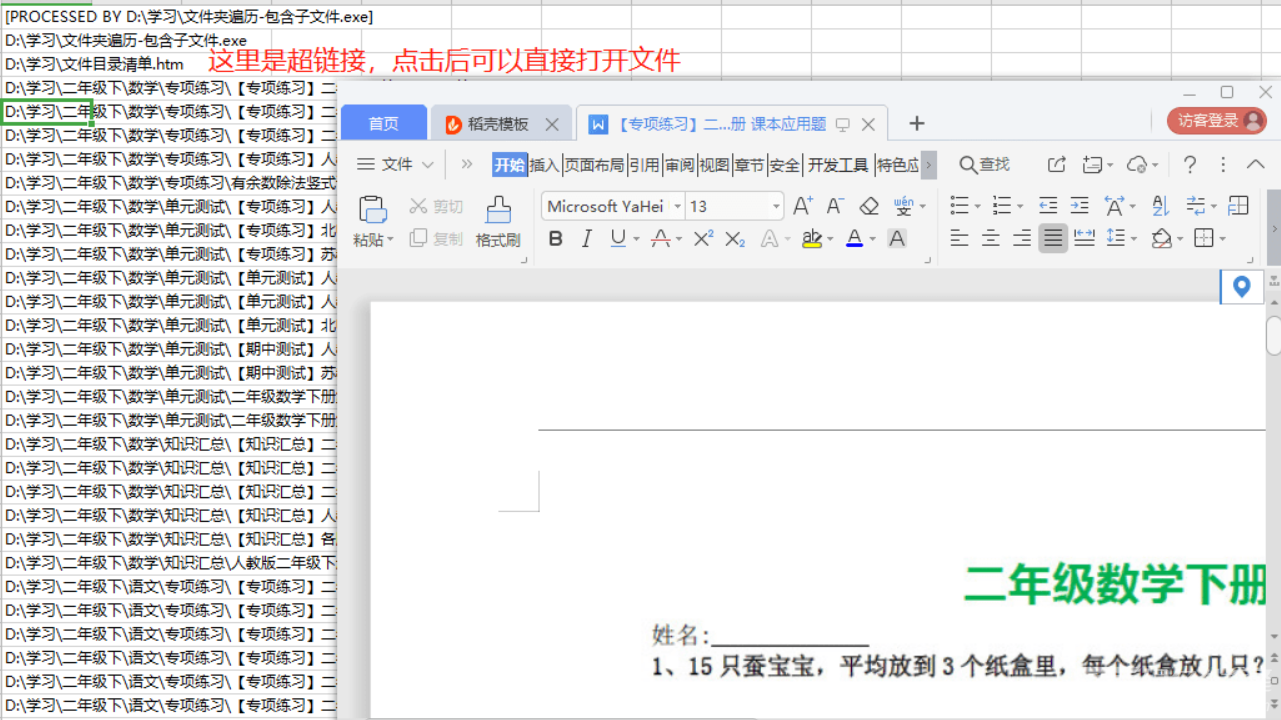Open the highlight color dropdown arrow
The image size is (1281, 720).
830,239
